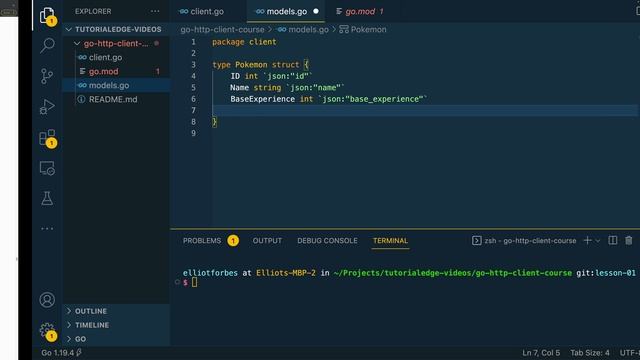Viewport: 640px width, 360px height.
Task: Click the PROBLEMS count badge
Action: pyautogui.click(x=233, y=241)
